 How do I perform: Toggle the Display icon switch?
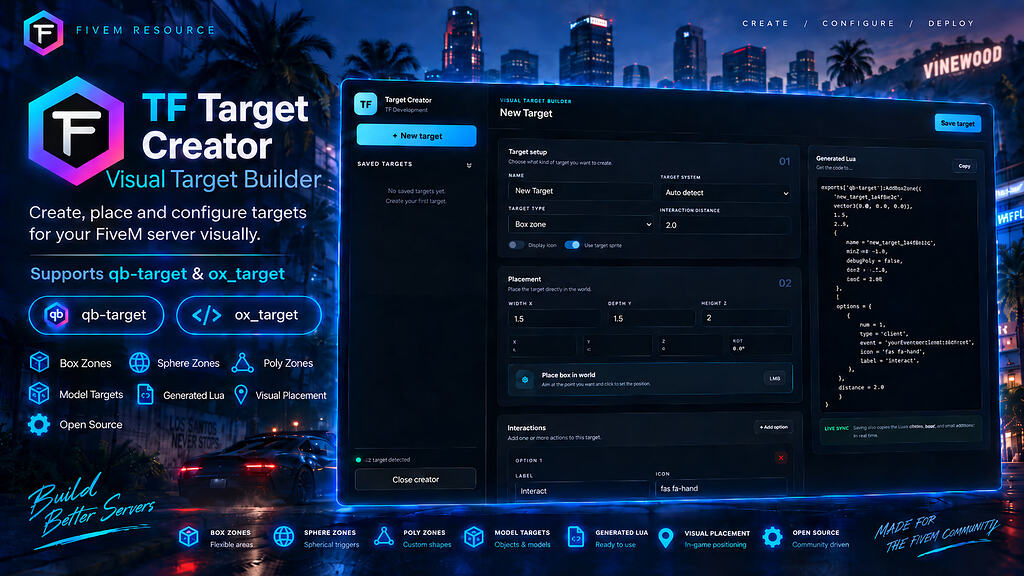[x=516, y=245]
